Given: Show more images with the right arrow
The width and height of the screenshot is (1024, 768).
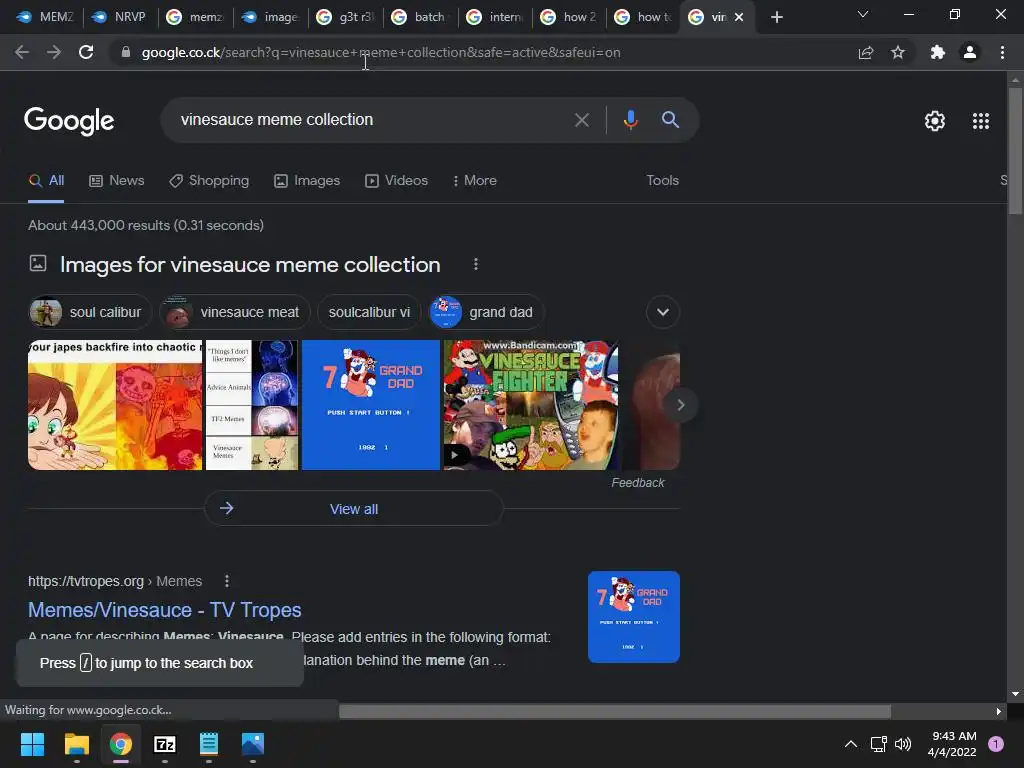Looking at the screenshot, I should [x=680, y=405].
